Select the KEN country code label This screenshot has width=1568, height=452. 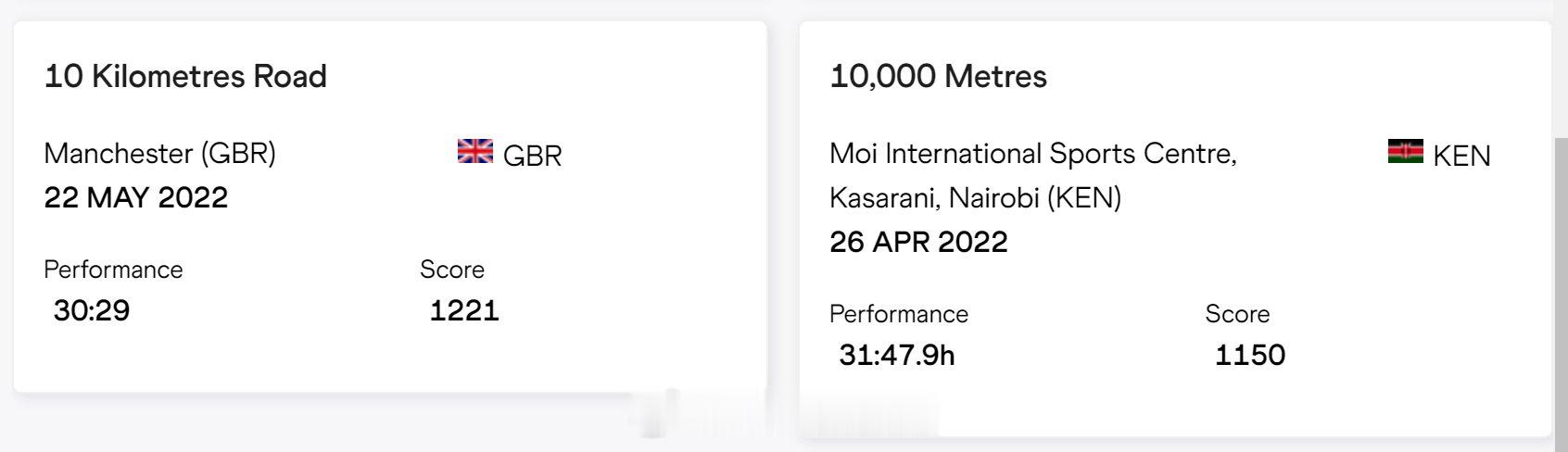point(1461,156)
